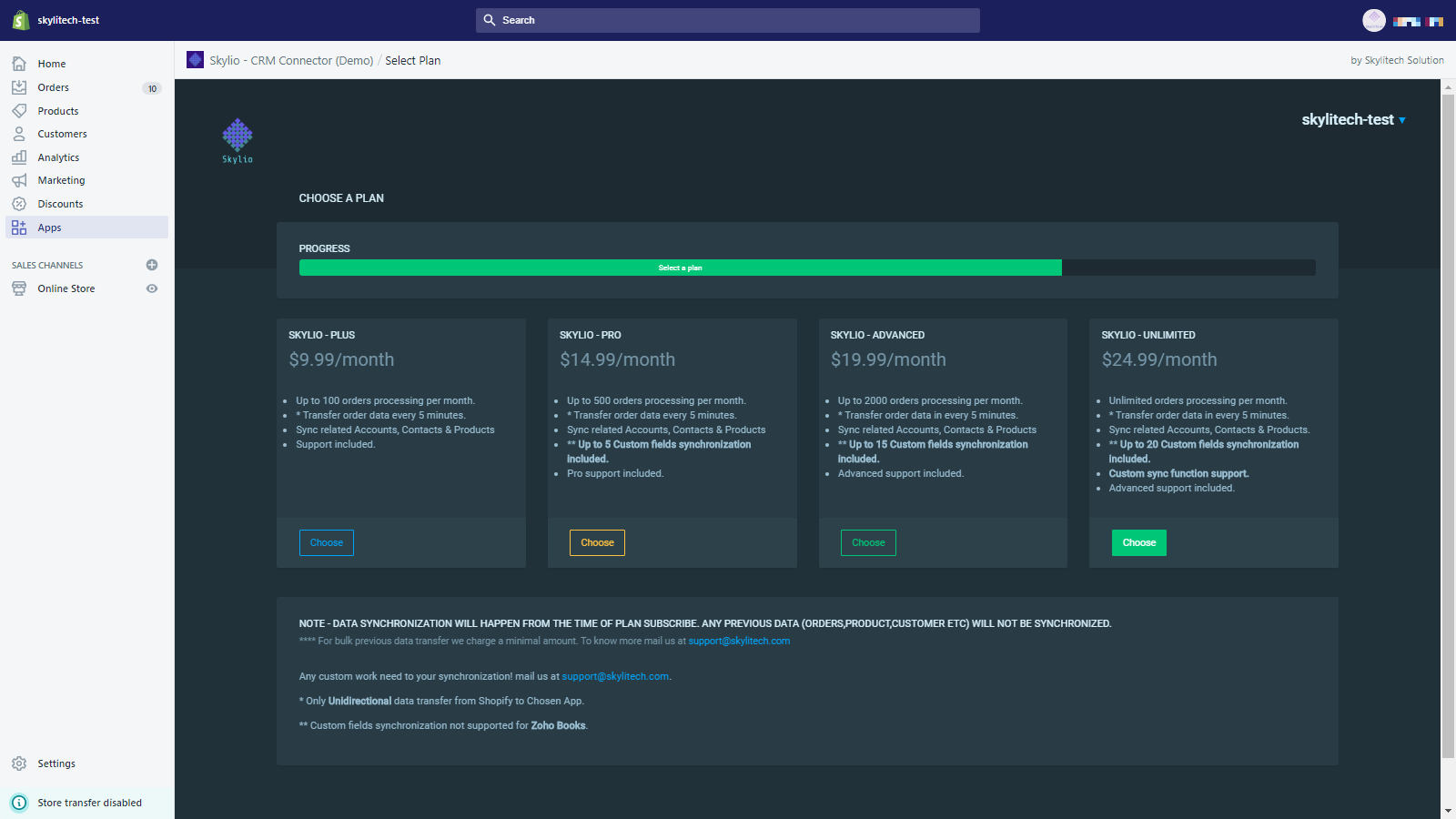Open the Home icon in sidebar
This screenshot has height=819, width=1456.
tap(19, 64)
